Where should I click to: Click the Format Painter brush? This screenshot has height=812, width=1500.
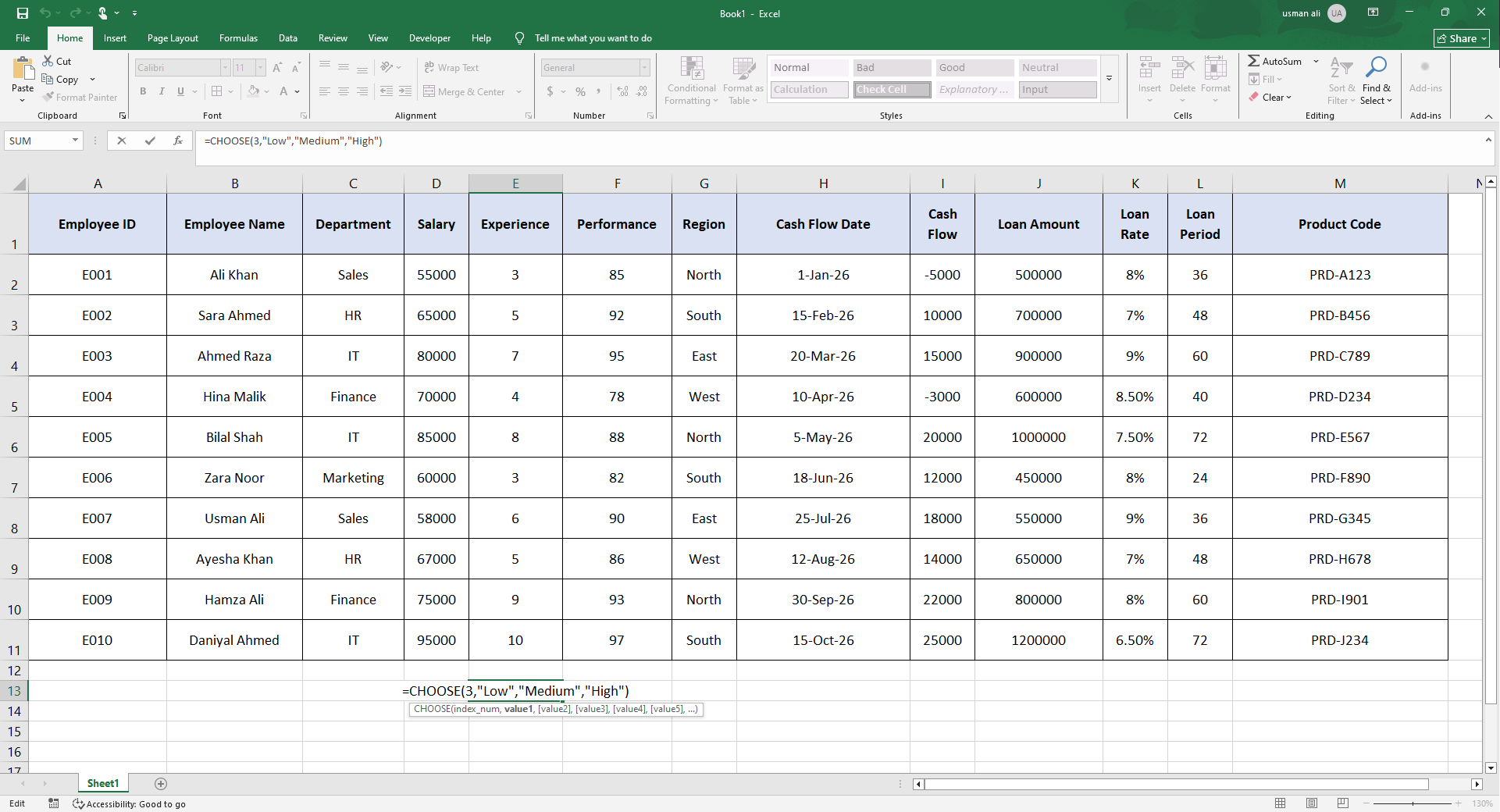80,98
